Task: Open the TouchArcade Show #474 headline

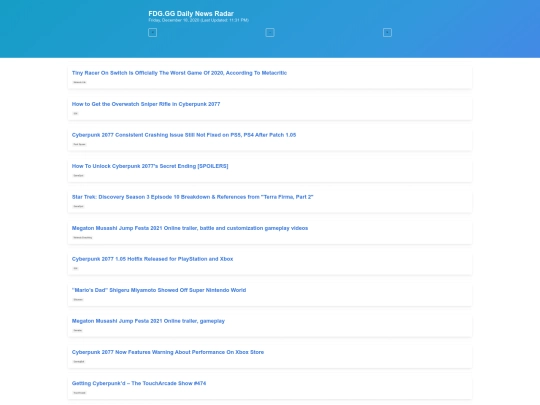Action: [139, 383]
